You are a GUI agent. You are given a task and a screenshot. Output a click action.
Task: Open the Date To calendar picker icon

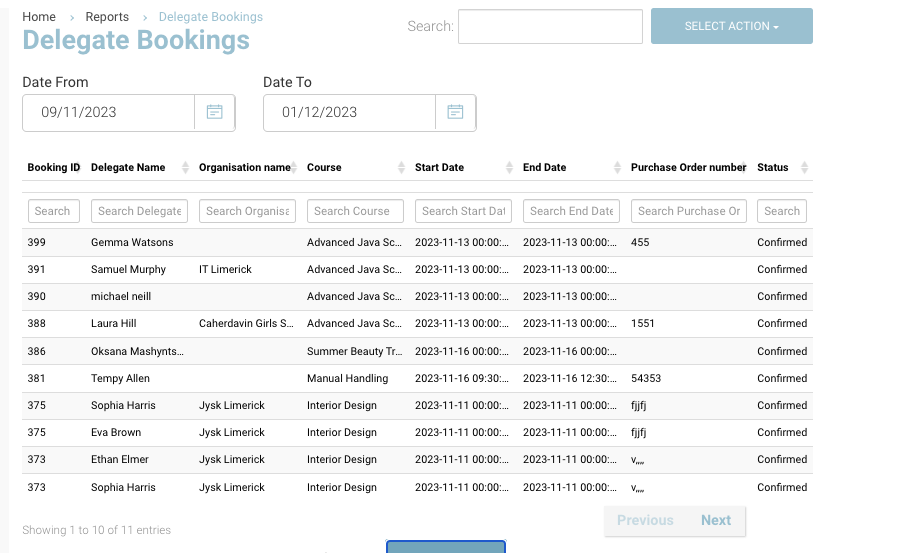(x=455, y=112)
